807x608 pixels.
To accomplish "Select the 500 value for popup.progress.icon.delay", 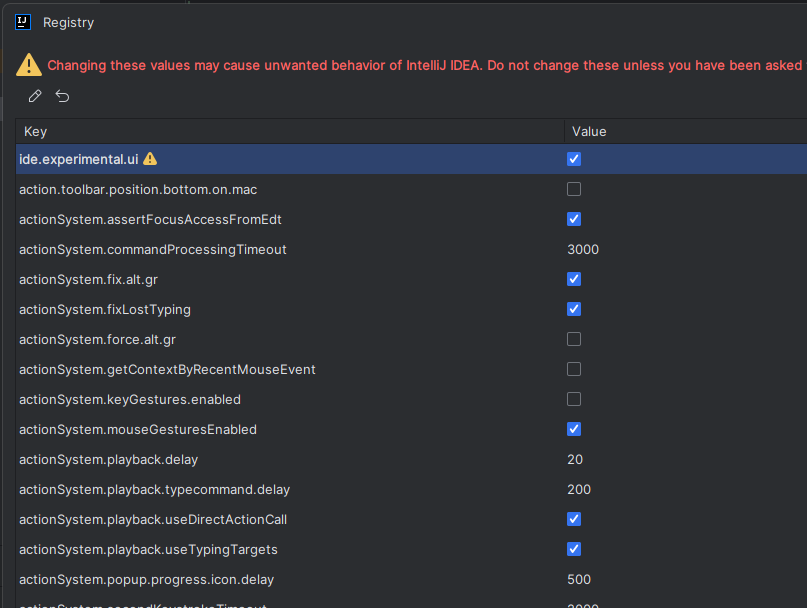I will tap(579, 579).
